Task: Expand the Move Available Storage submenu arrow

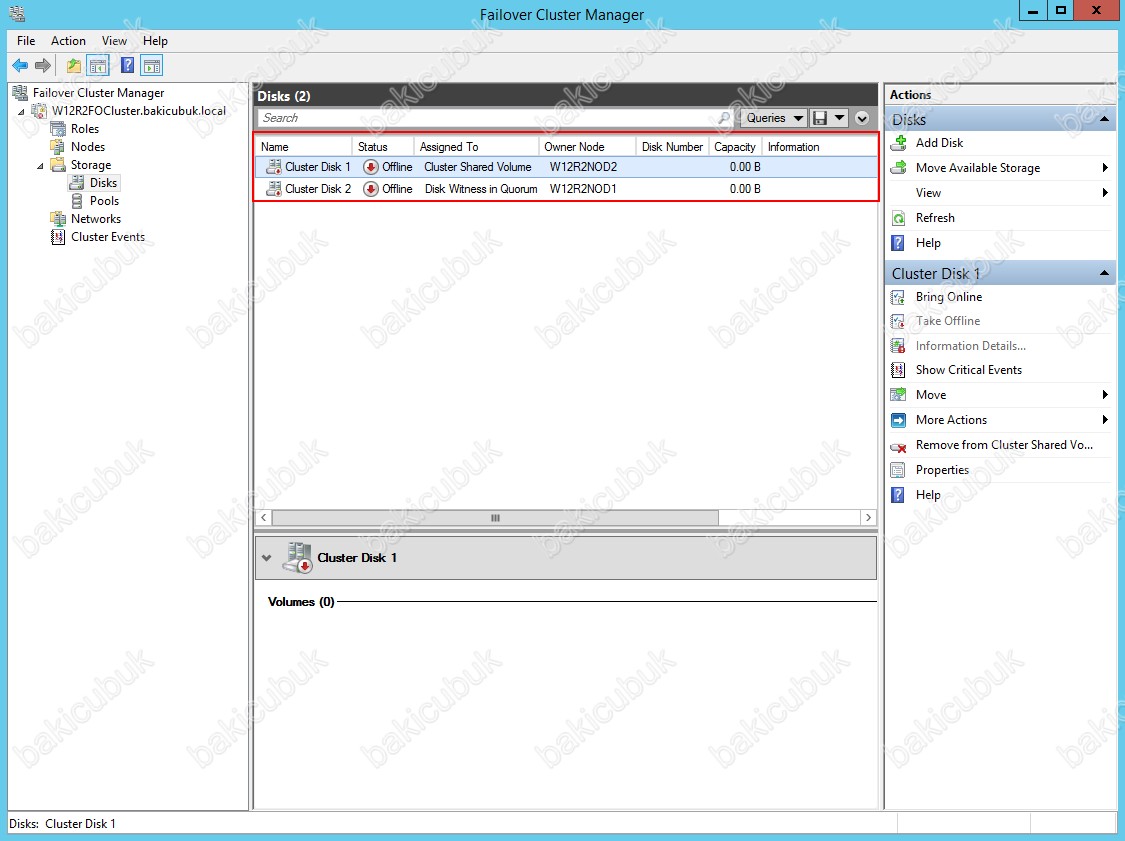Action: click(1105, 168)
